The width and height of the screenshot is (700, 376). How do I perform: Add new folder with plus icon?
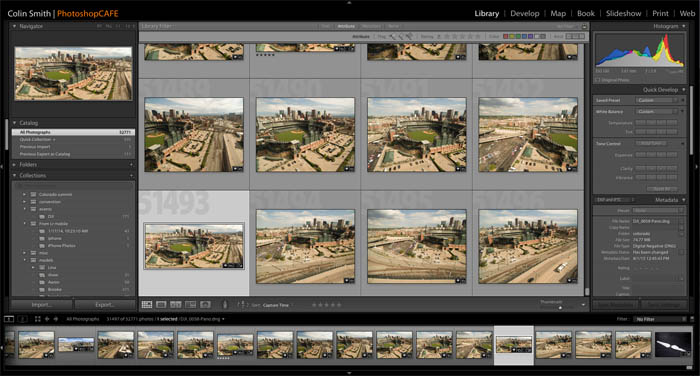point(131,165)
